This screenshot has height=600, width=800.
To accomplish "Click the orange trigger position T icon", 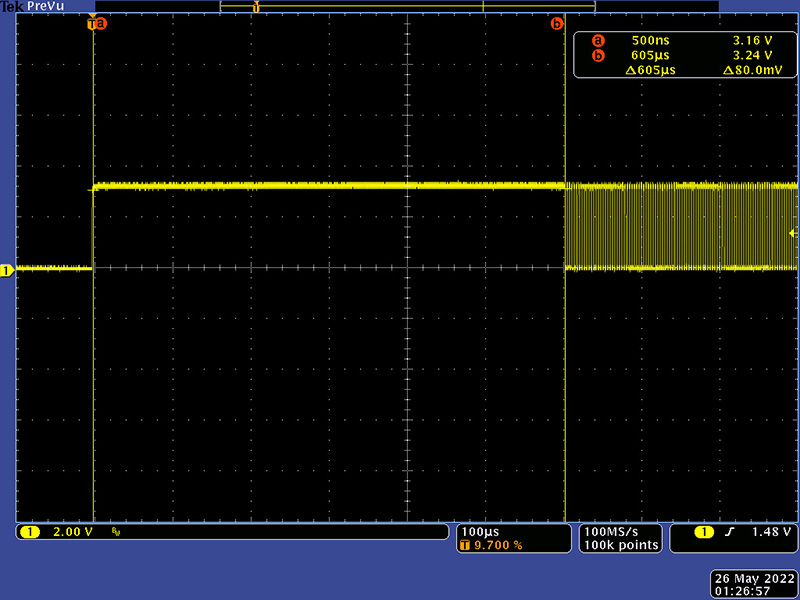I will tap(465, 546).
